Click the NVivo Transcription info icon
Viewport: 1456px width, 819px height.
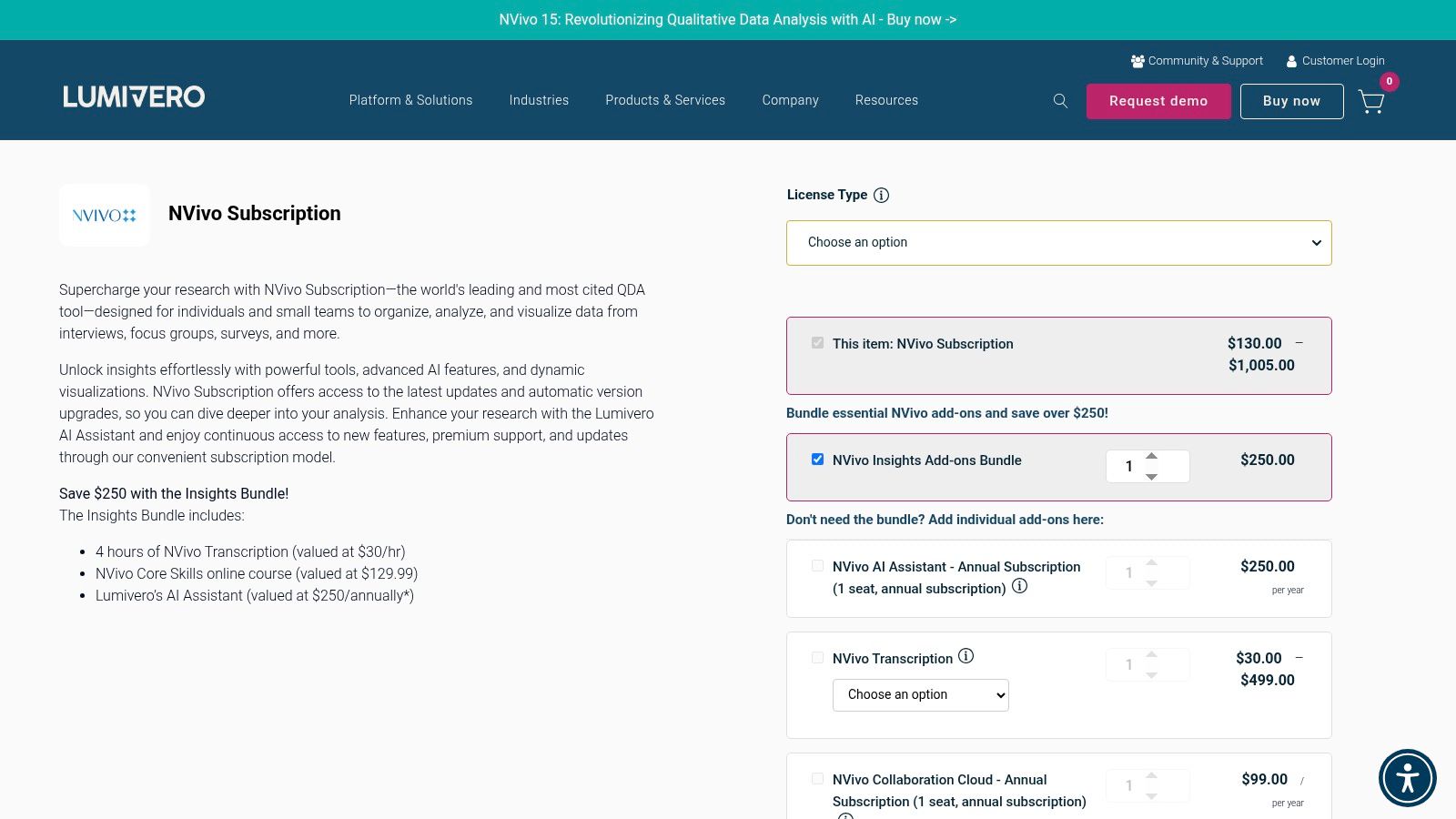(x=966, y=656)
